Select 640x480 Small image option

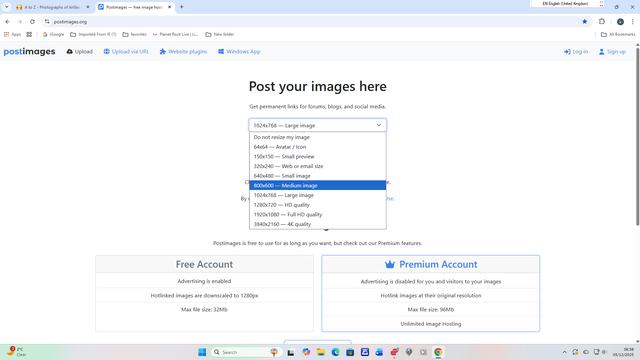pos(318,176)
